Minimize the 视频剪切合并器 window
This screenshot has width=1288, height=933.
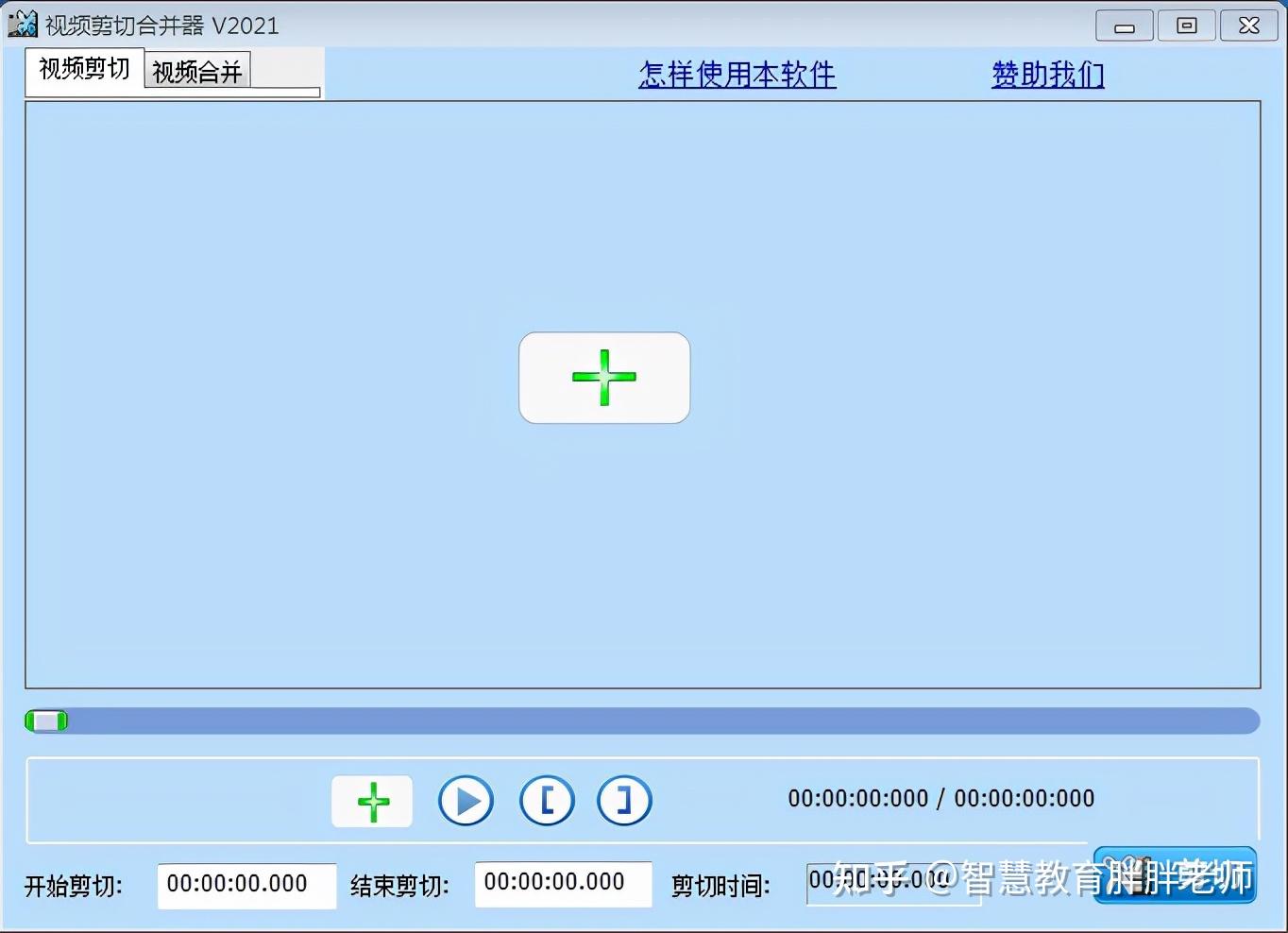(1124, 26)
